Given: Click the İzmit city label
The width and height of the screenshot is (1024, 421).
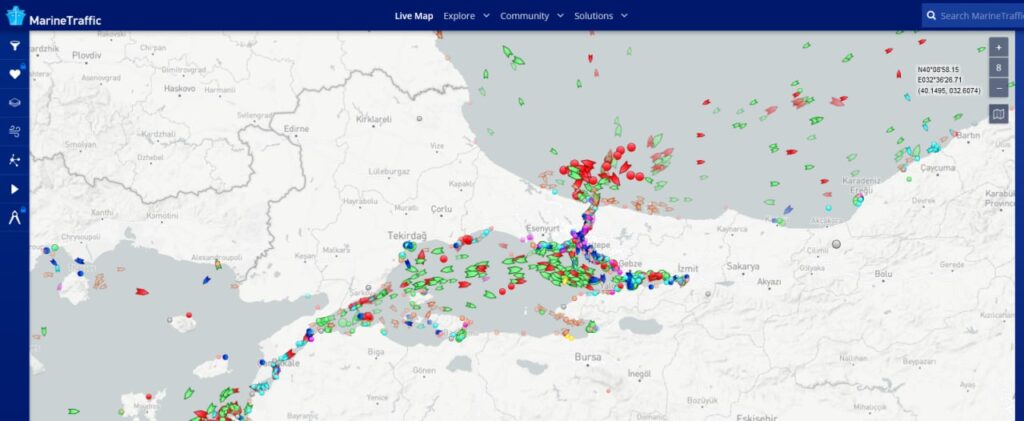Looking at the screenshot, I should point(688,269).
